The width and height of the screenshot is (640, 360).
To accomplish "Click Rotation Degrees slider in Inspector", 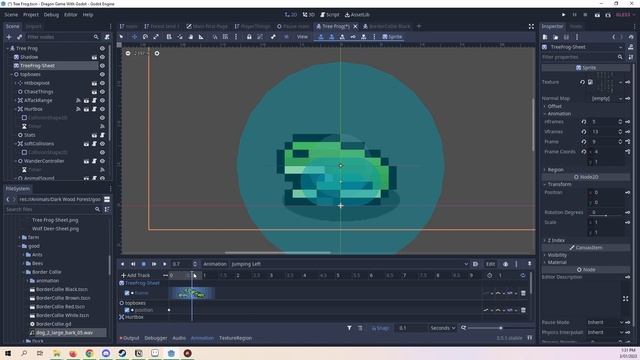I will (x=606, y=216).
